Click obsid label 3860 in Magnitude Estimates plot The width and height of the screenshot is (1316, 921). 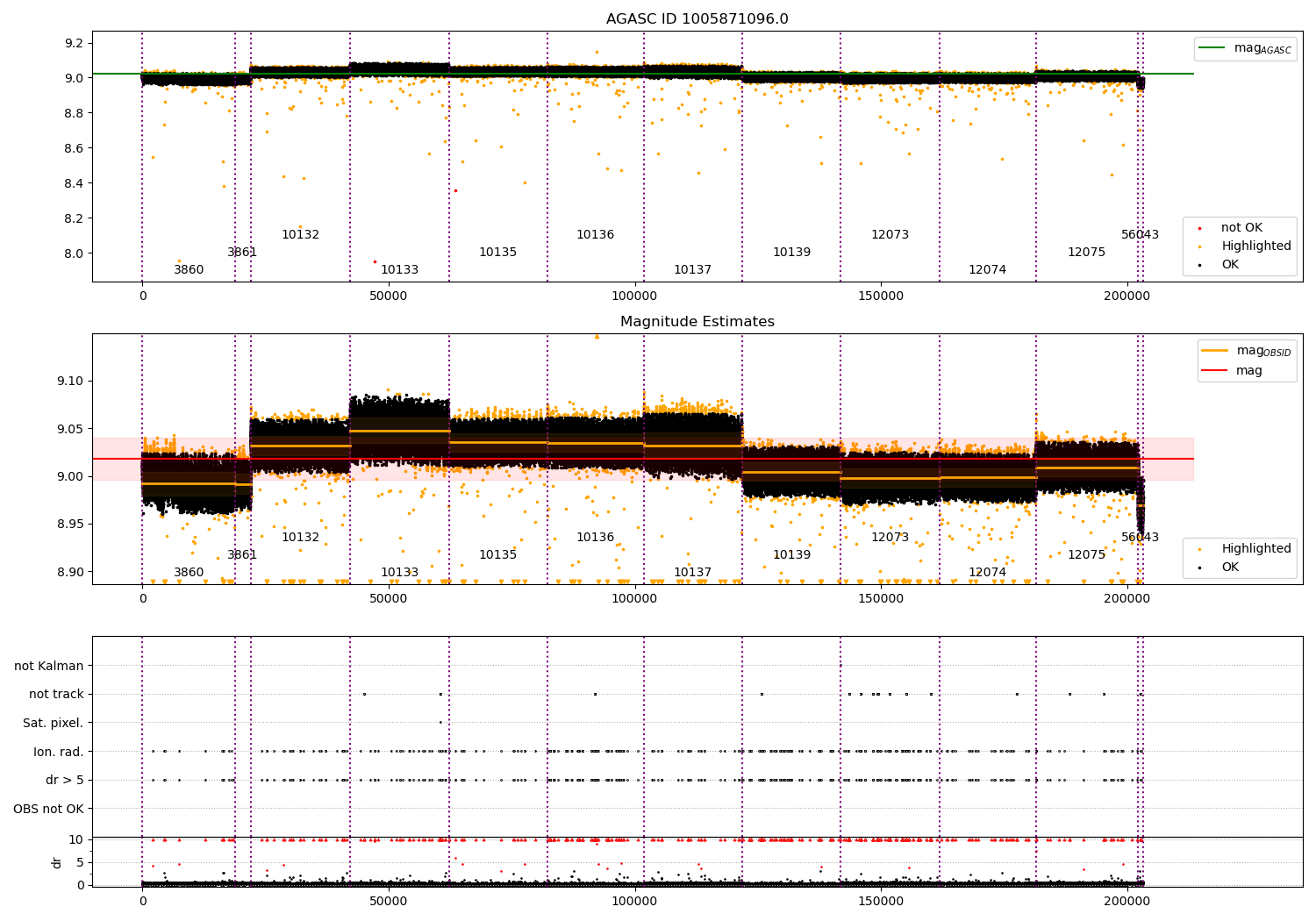click(189, 573)
